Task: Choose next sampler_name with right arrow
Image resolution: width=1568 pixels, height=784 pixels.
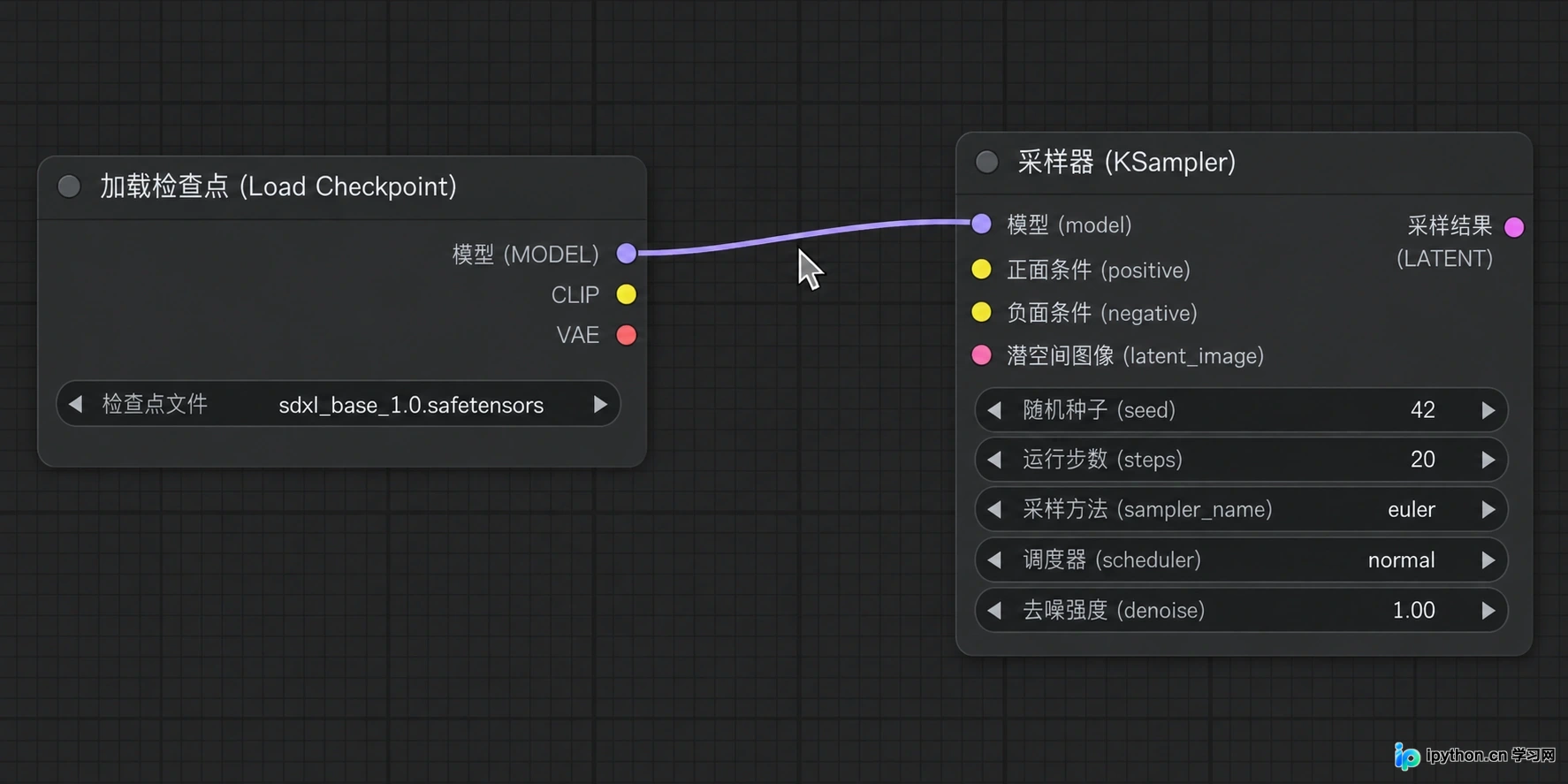Action: (1488, 509)
